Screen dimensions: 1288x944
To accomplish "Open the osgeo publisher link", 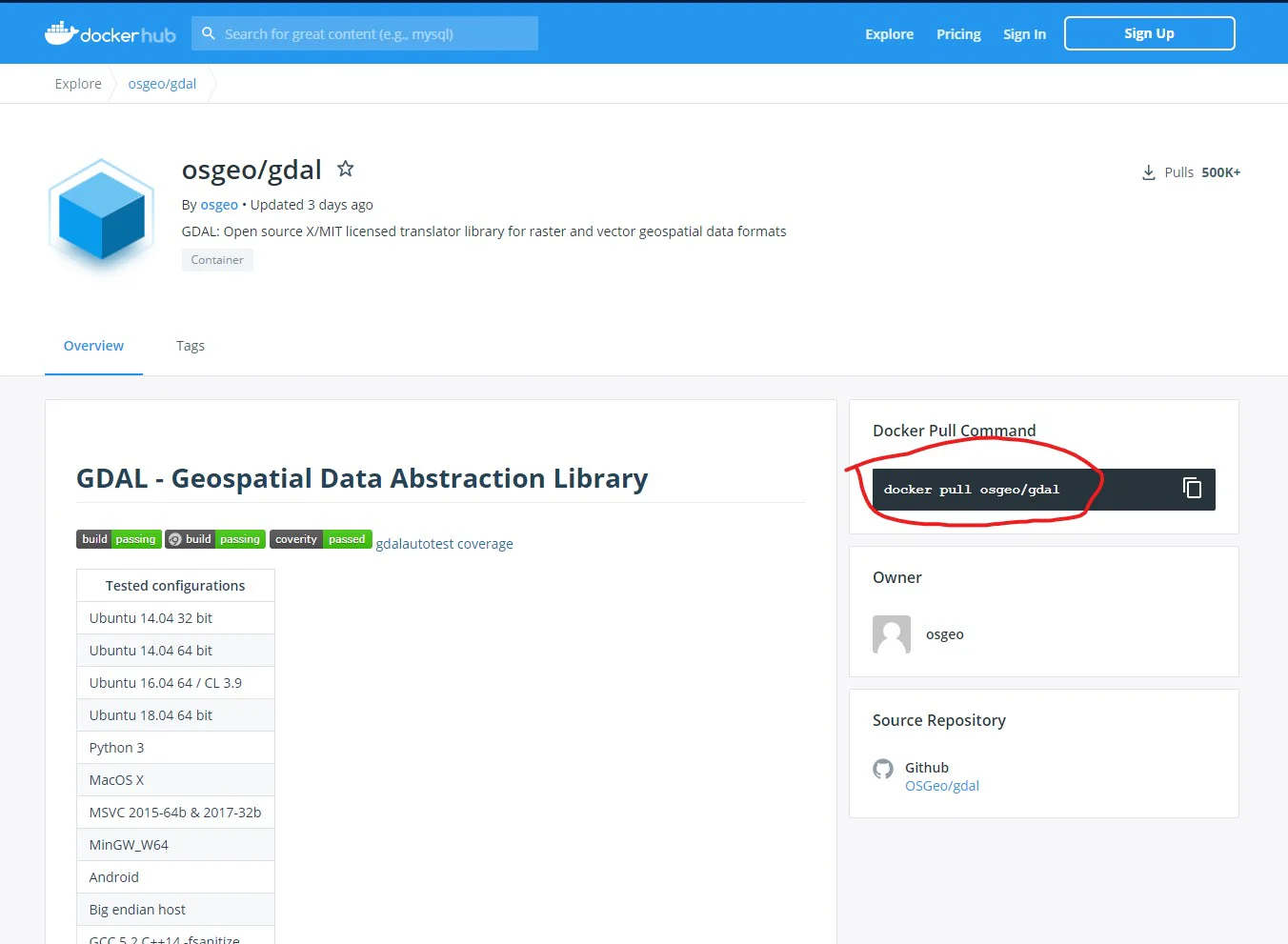I will (x=219, y=205).
